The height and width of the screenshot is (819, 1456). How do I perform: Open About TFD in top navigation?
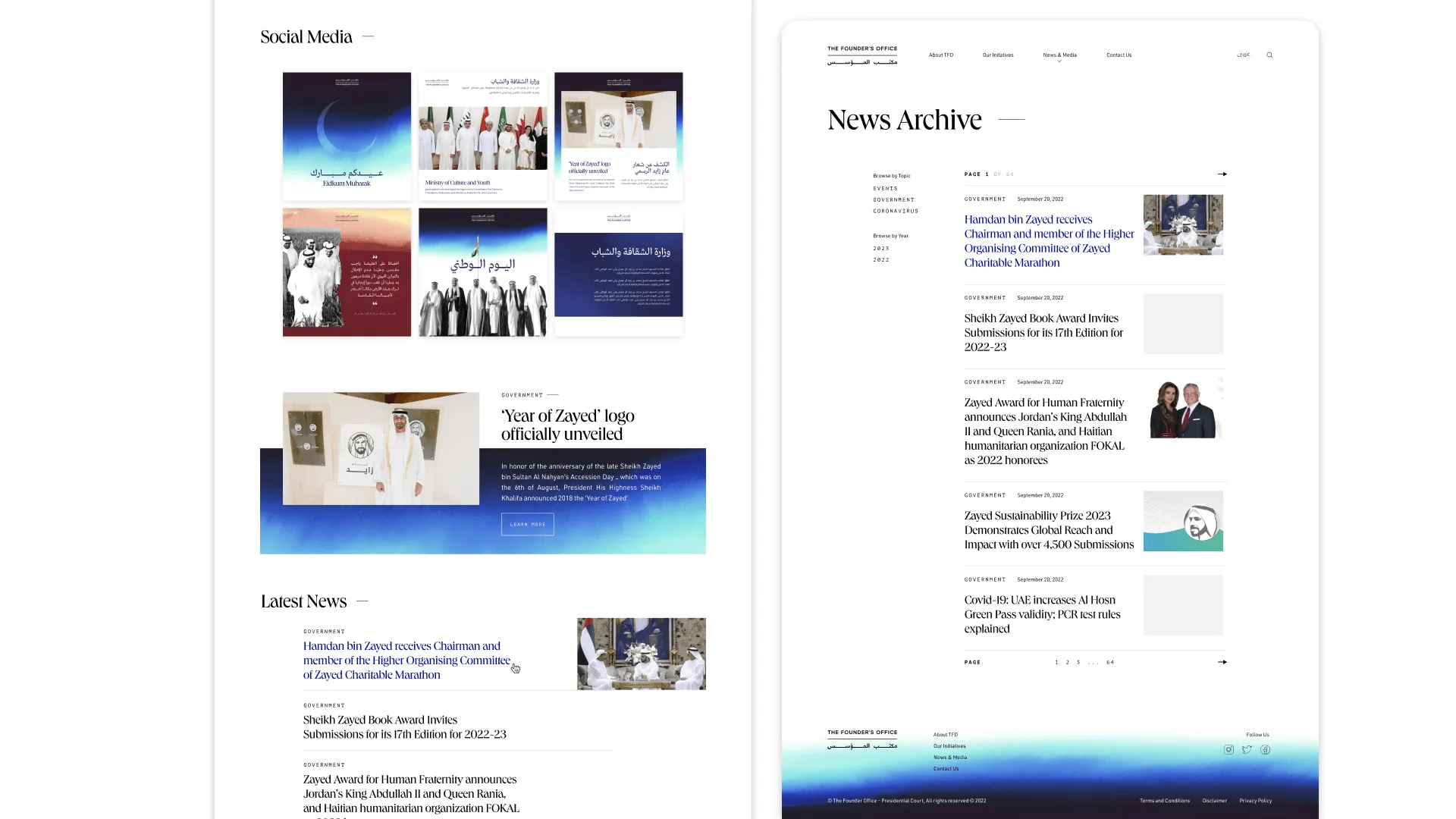pyautogui.click(x=940, y=55)
